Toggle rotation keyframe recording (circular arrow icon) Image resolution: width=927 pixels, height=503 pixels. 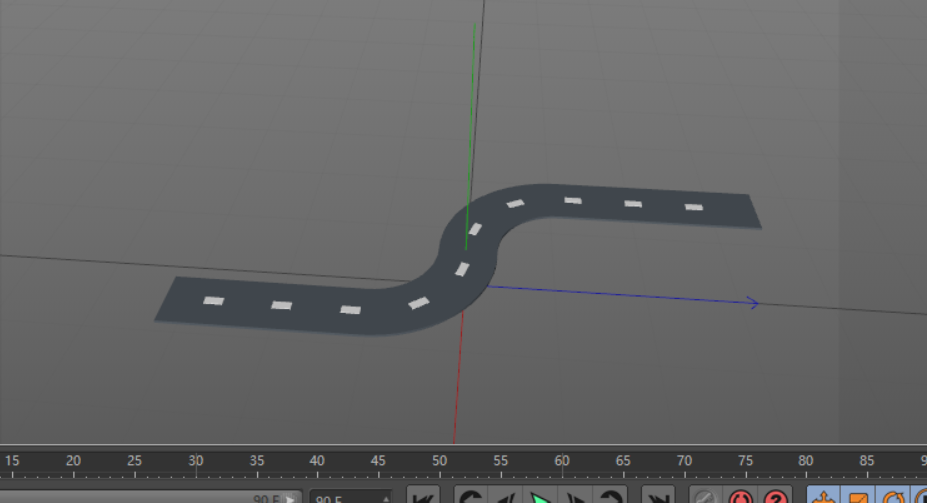coord(893,496)
